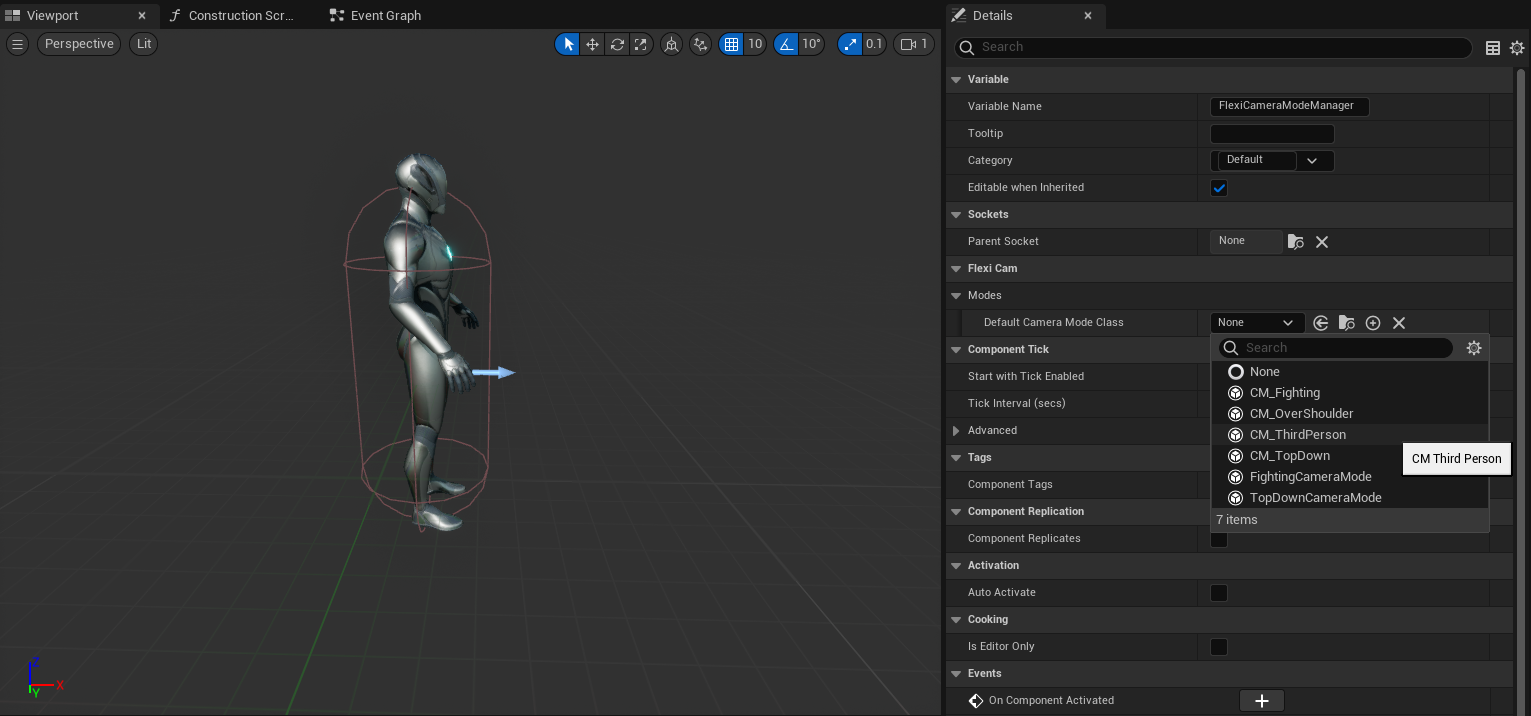
Task: Click the Variable Name text field
Action: pyautogui.click(x=1288, y=106)
